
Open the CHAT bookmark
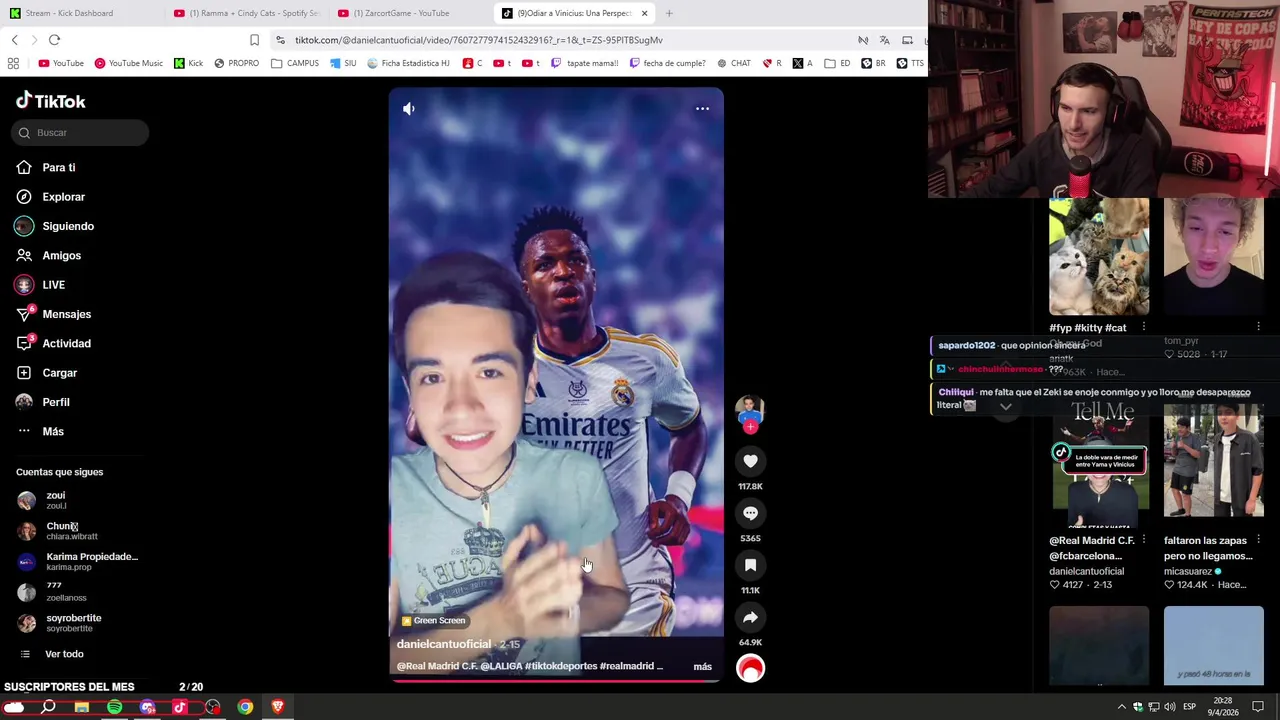click(733, 63)
